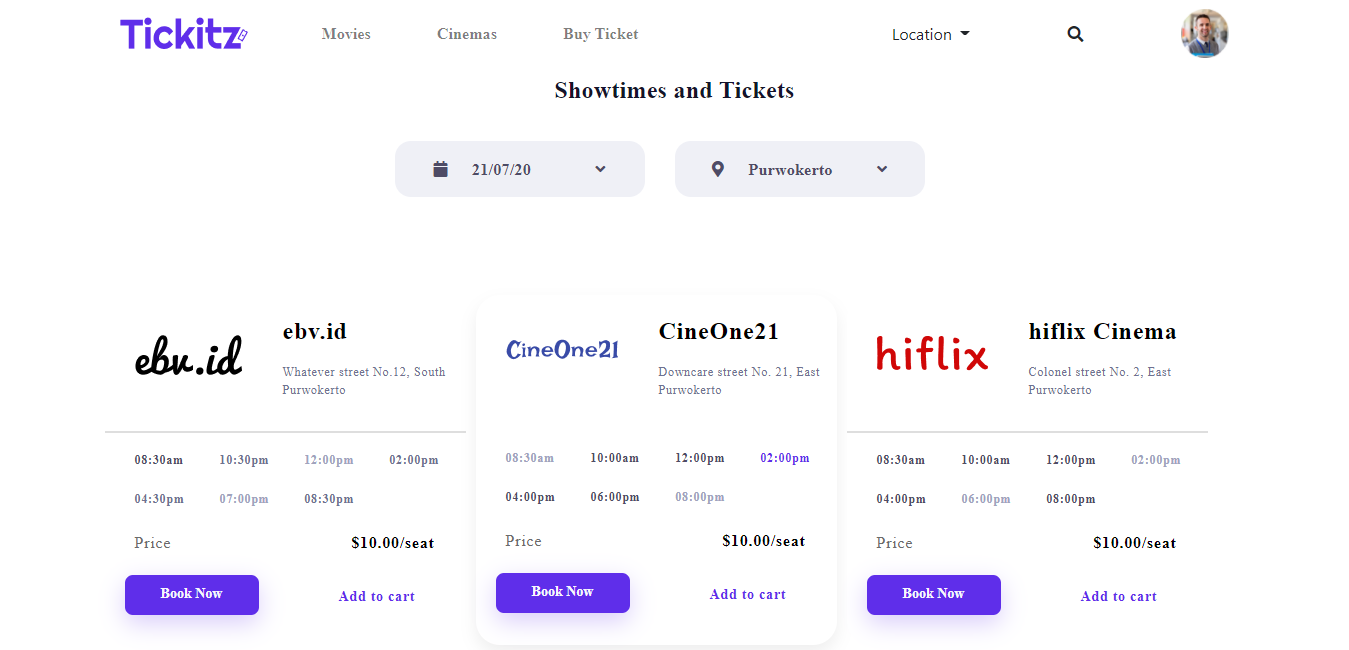This screenshot has height=650, width=1349.
Task: Click Add to cart under hiflix Cinema
Action: [x=1118, y=595]
